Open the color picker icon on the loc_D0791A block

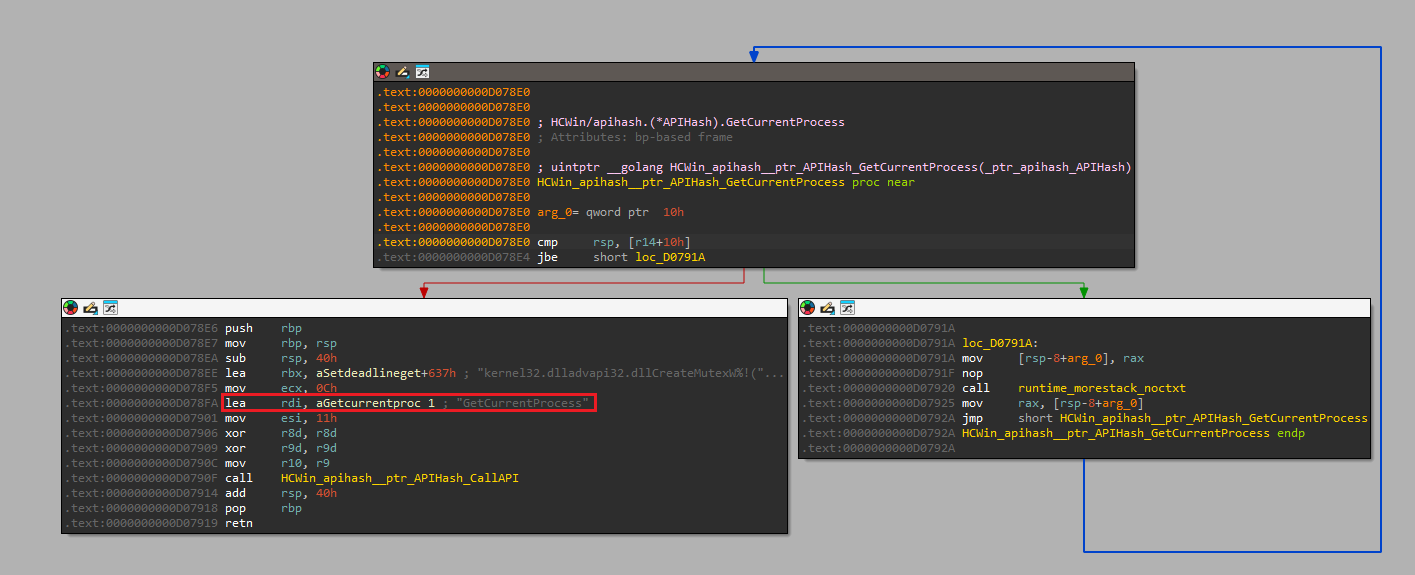(808, 307)
